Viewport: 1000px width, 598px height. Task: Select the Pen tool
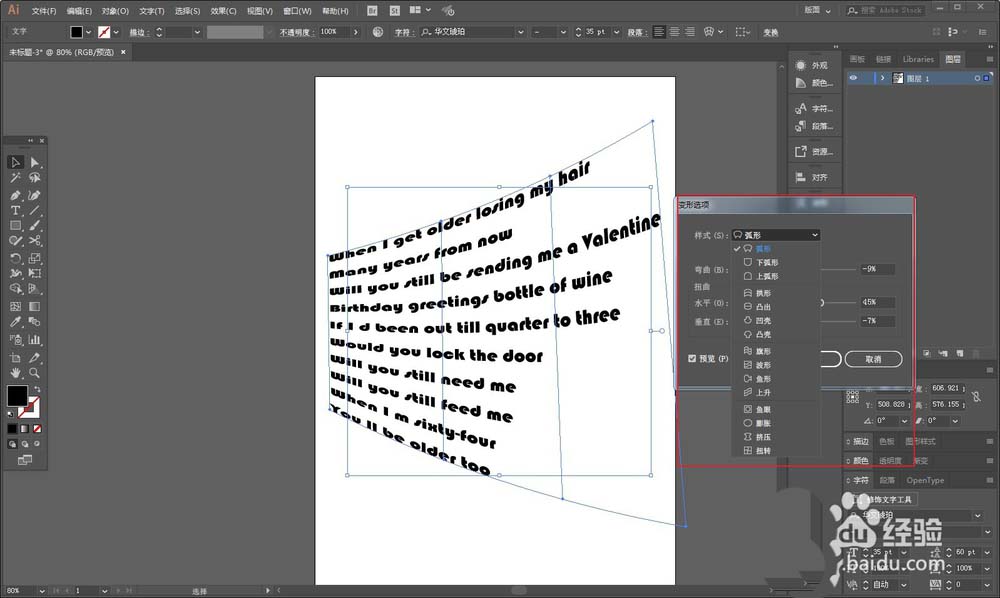15,195
